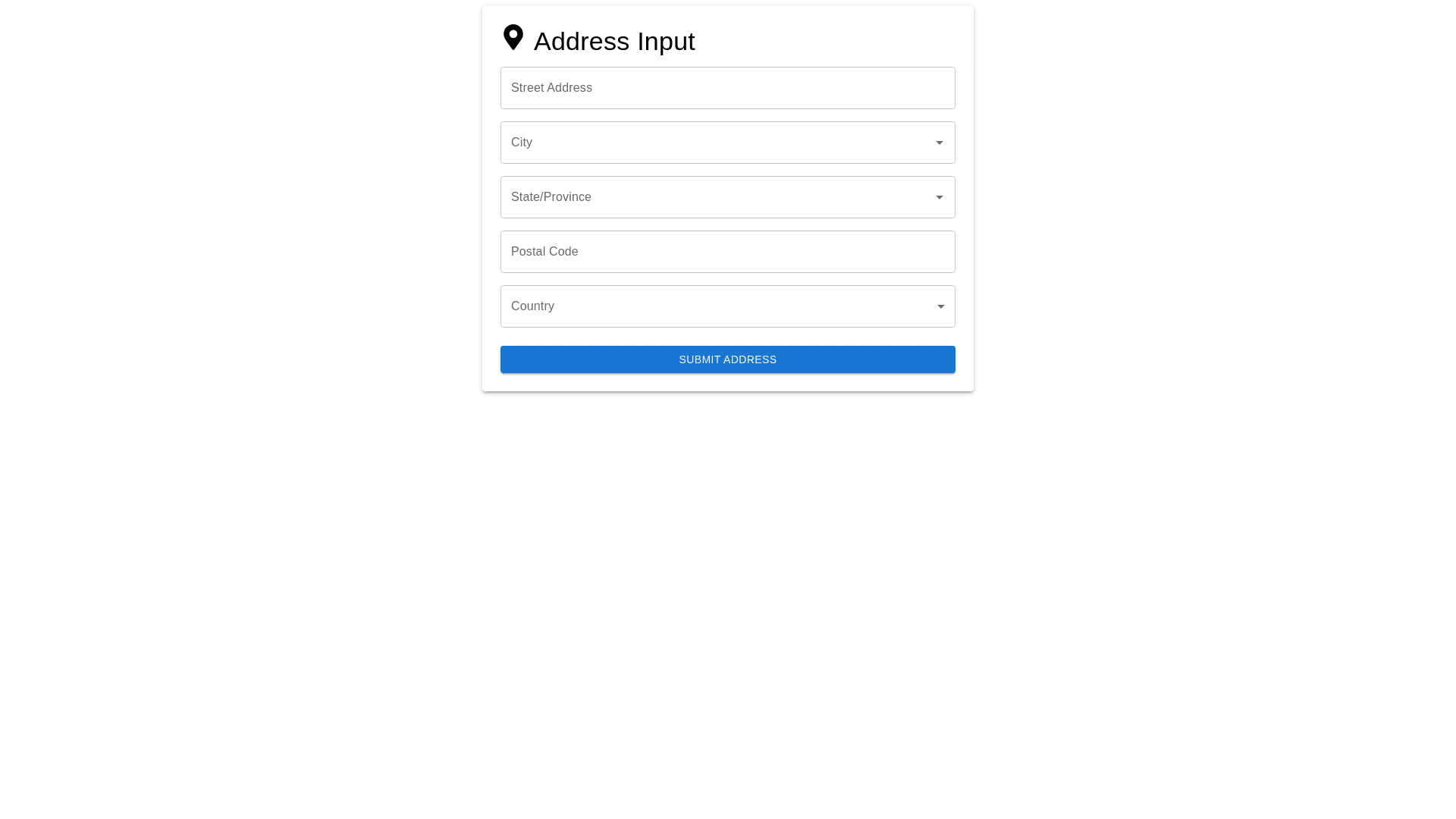The height and width of the screenshot is (819, 1456).
Task: Click the Country dropdown arrow icon
Action: coord(940,306)
